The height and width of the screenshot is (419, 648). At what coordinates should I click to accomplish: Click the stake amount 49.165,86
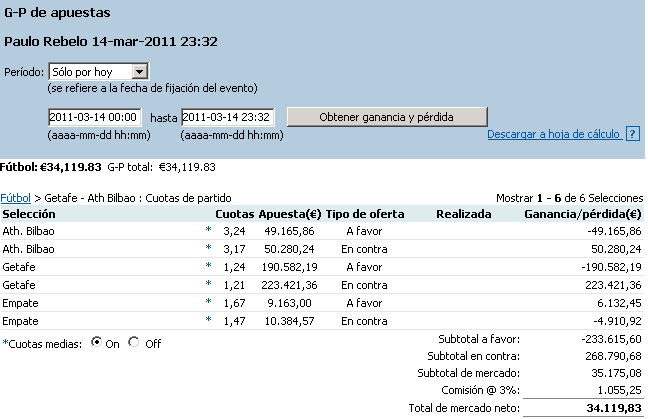289,231
